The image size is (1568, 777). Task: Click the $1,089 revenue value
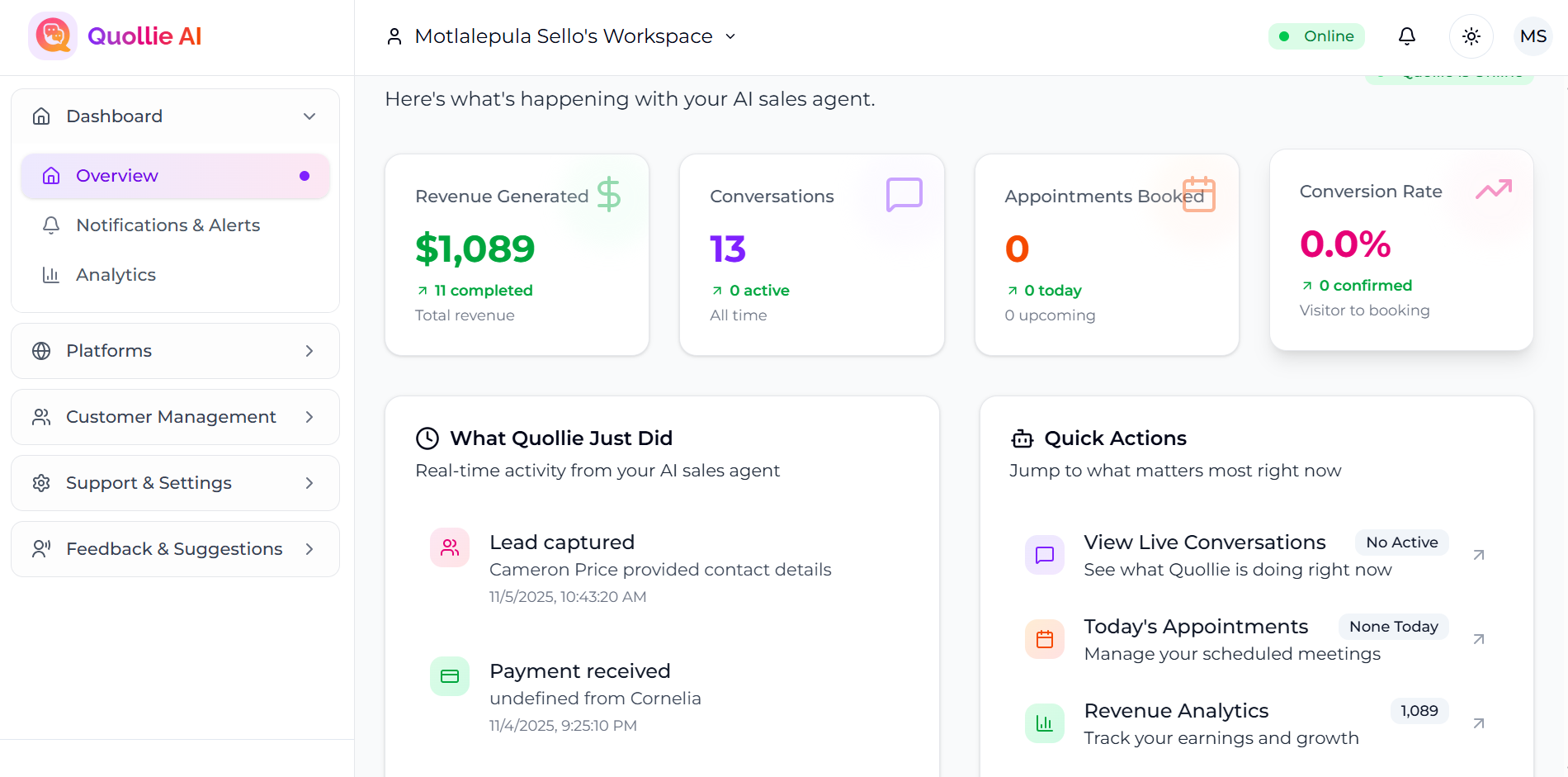pos(475,249)
